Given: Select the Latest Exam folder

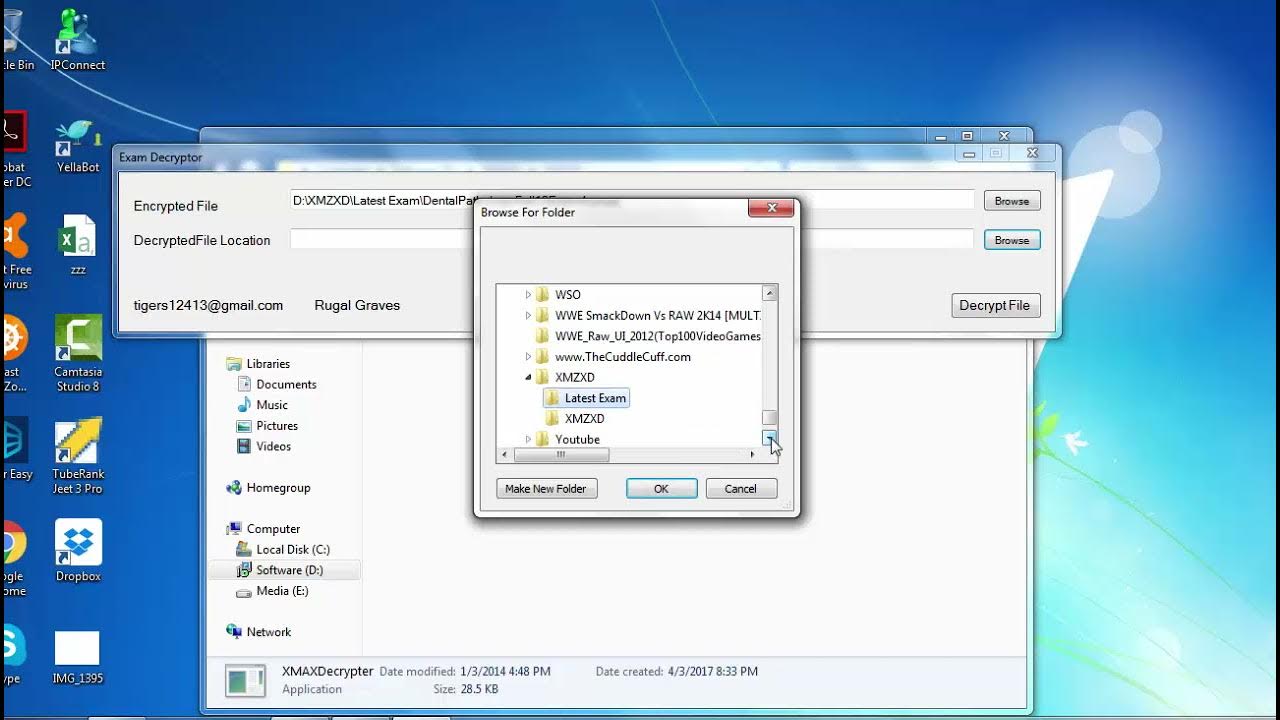Looking at the screenshot, I should coord(587,398).
